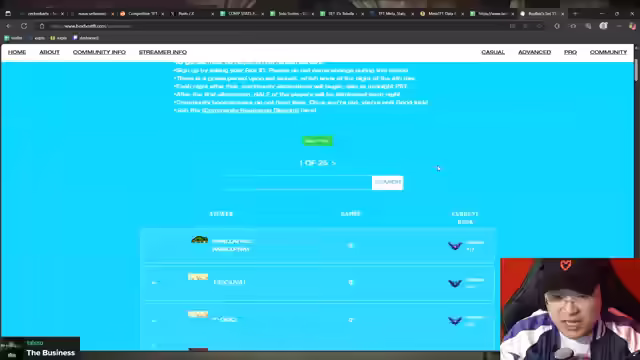This screenshot has width=640, height=360.
Task: Switch to the X (Twitter) tab
Action: tap(191, 13)
